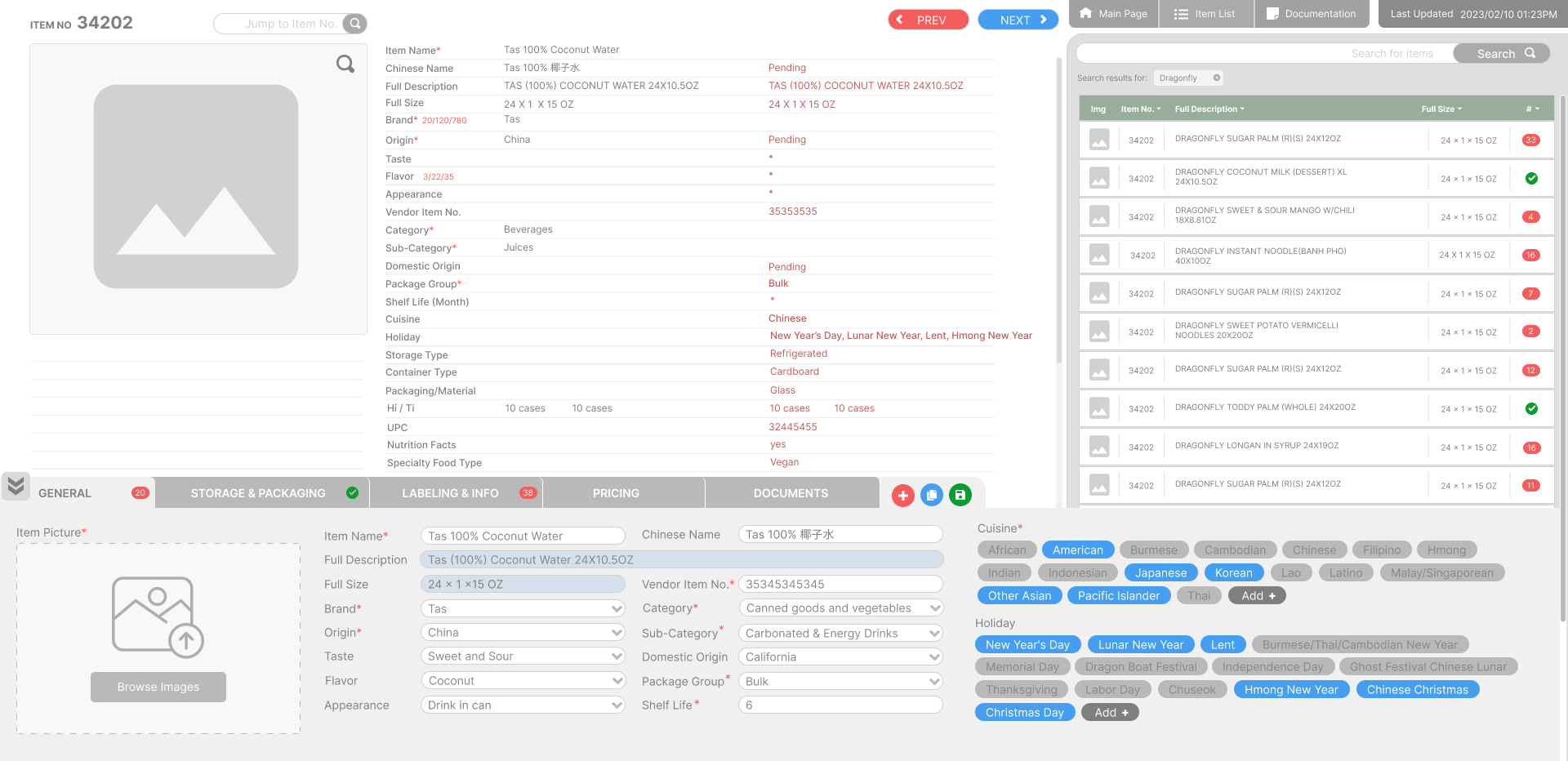The image size is (1568, 761).
Task: Go to next item with NEXT
Action: click(1018, 20)
